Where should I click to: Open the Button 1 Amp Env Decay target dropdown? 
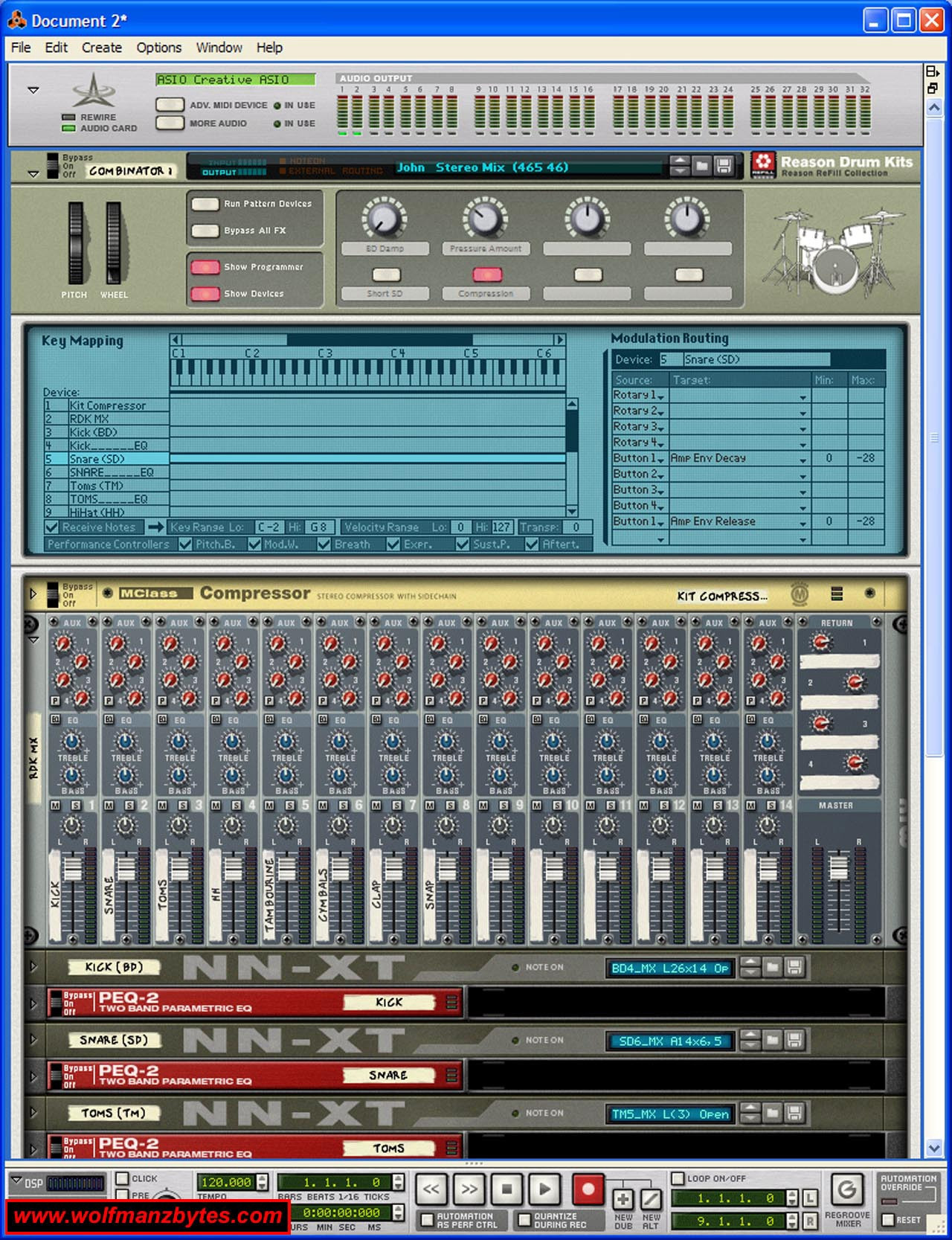[803, 459]
